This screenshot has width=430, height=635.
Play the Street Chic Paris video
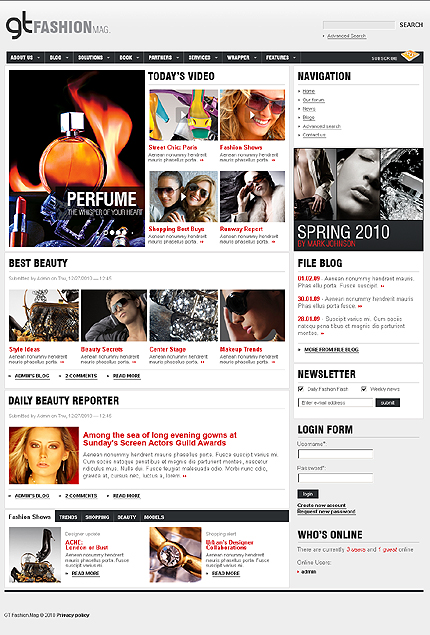tap(183, 115)
